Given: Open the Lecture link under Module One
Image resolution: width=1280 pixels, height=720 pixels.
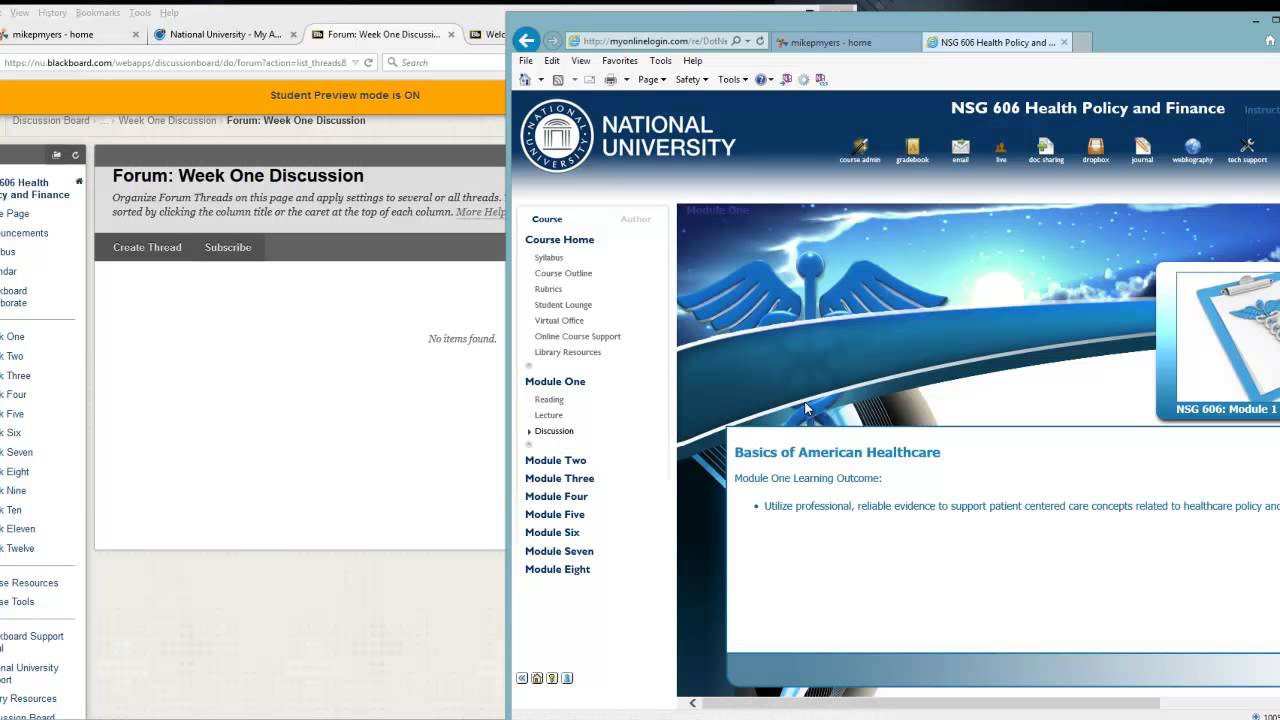Looking at the screenshot, I should (549, 415).
